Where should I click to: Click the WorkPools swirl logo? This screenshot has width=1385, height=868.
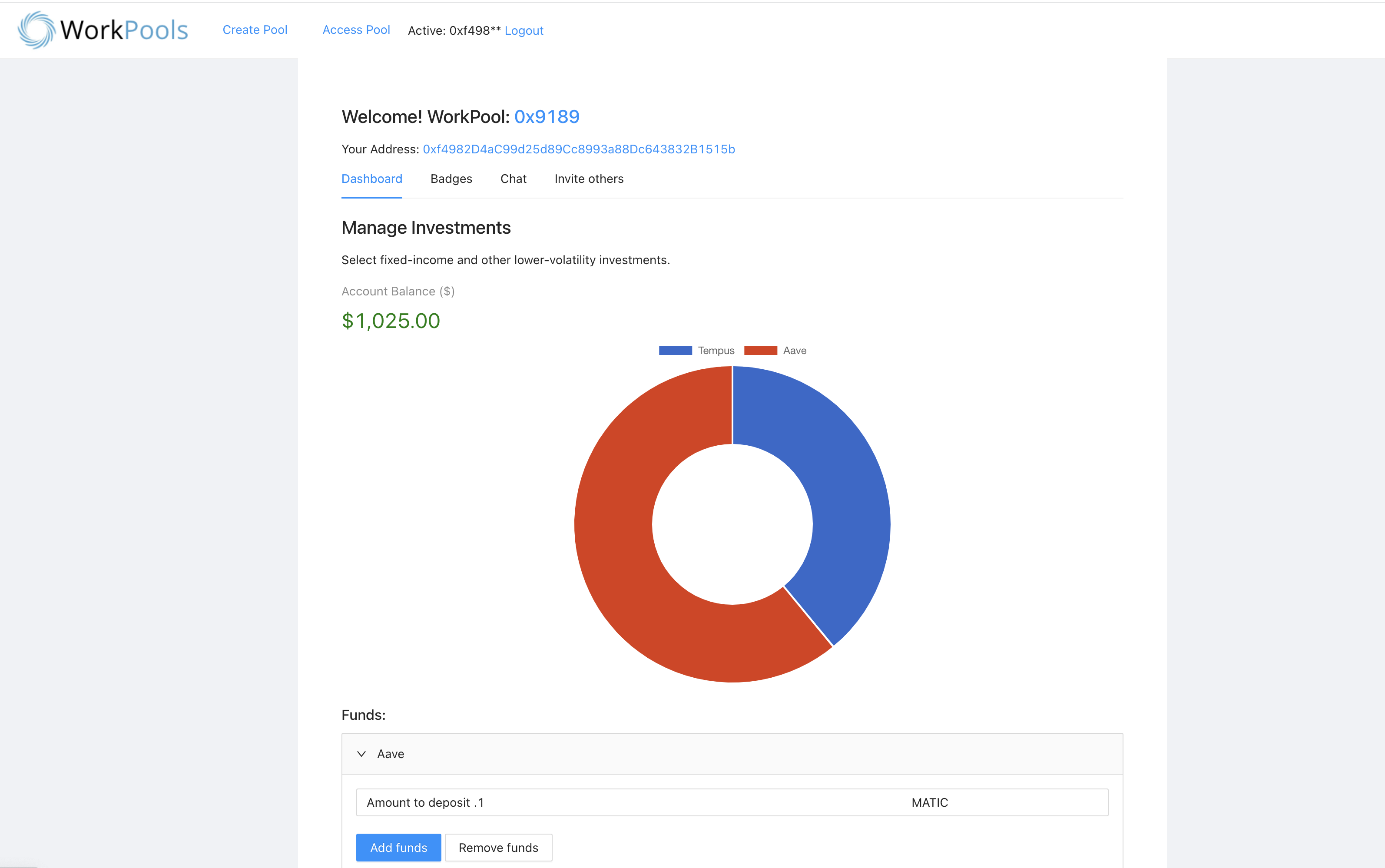click(x=36, y=30)
